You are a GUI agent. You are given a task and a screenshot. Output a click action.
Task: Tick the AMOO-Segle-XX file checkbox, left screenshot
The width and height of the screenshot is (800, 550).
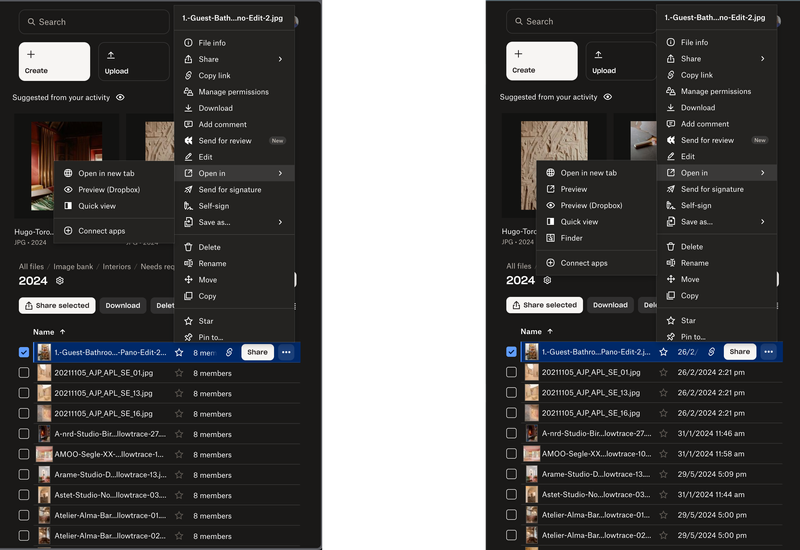pyautogui.click(x=24, y=455)
